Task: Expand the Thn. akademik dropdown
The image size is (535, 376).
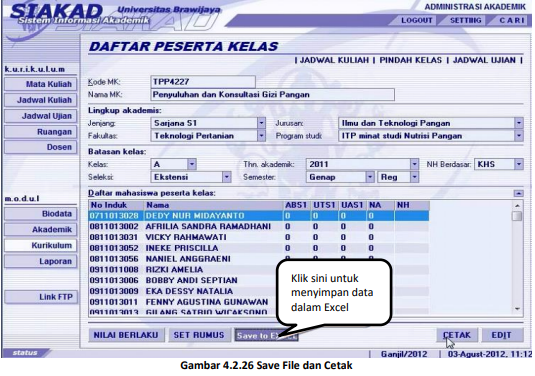Action: click(x=414, y=164)
